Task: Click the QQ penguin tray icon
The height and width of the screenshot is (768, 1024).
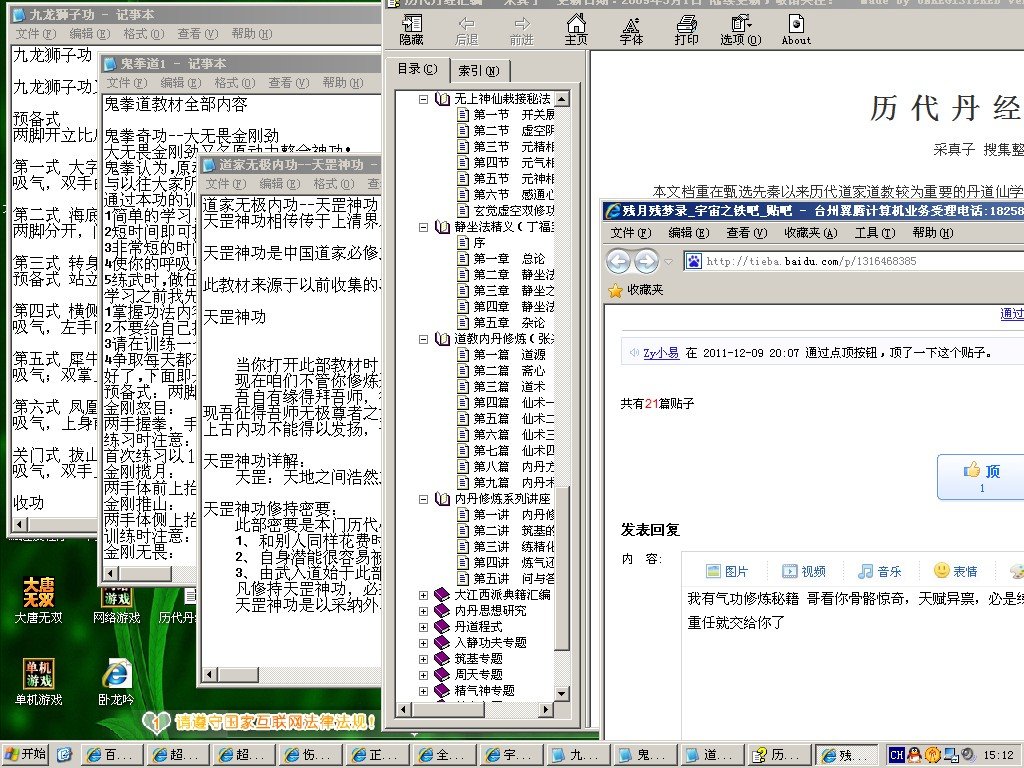Action: click(914, 755)
